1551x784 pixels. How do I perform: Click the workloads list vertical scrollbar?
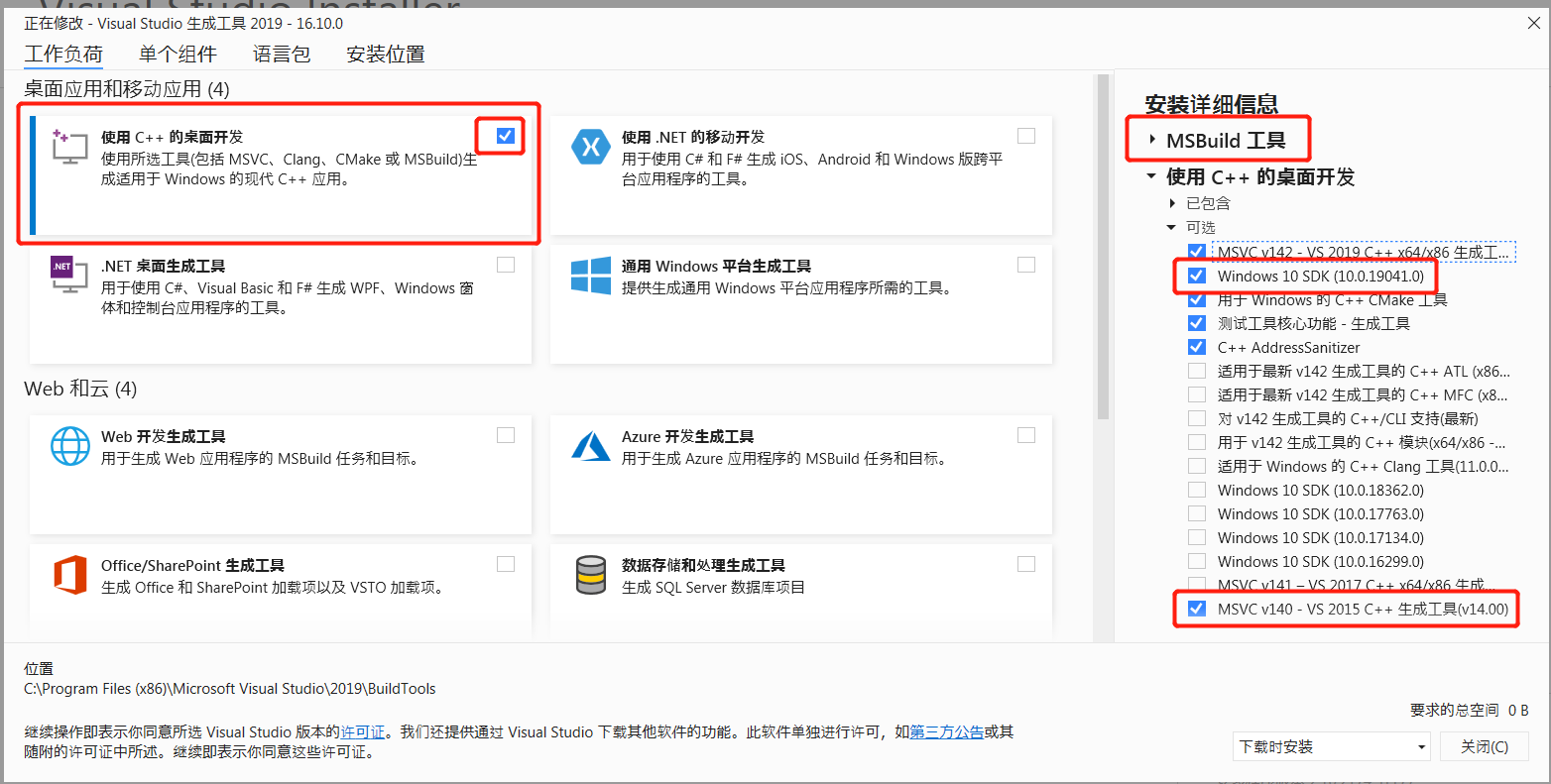pyautogui.click(x=1103, y=248)
